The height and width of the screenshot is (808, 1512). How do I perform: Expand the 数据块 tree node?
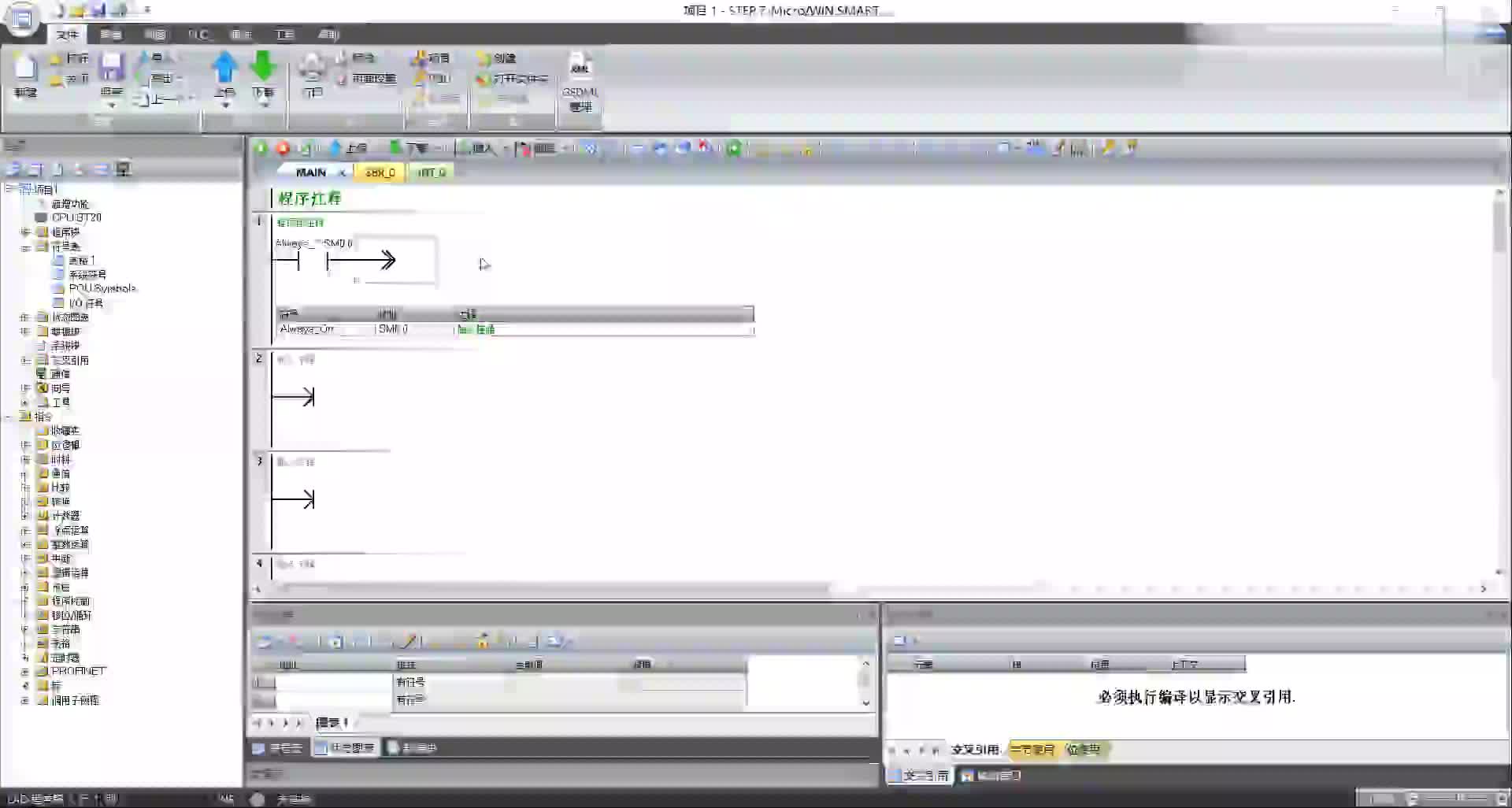click(x=25, y=332)
